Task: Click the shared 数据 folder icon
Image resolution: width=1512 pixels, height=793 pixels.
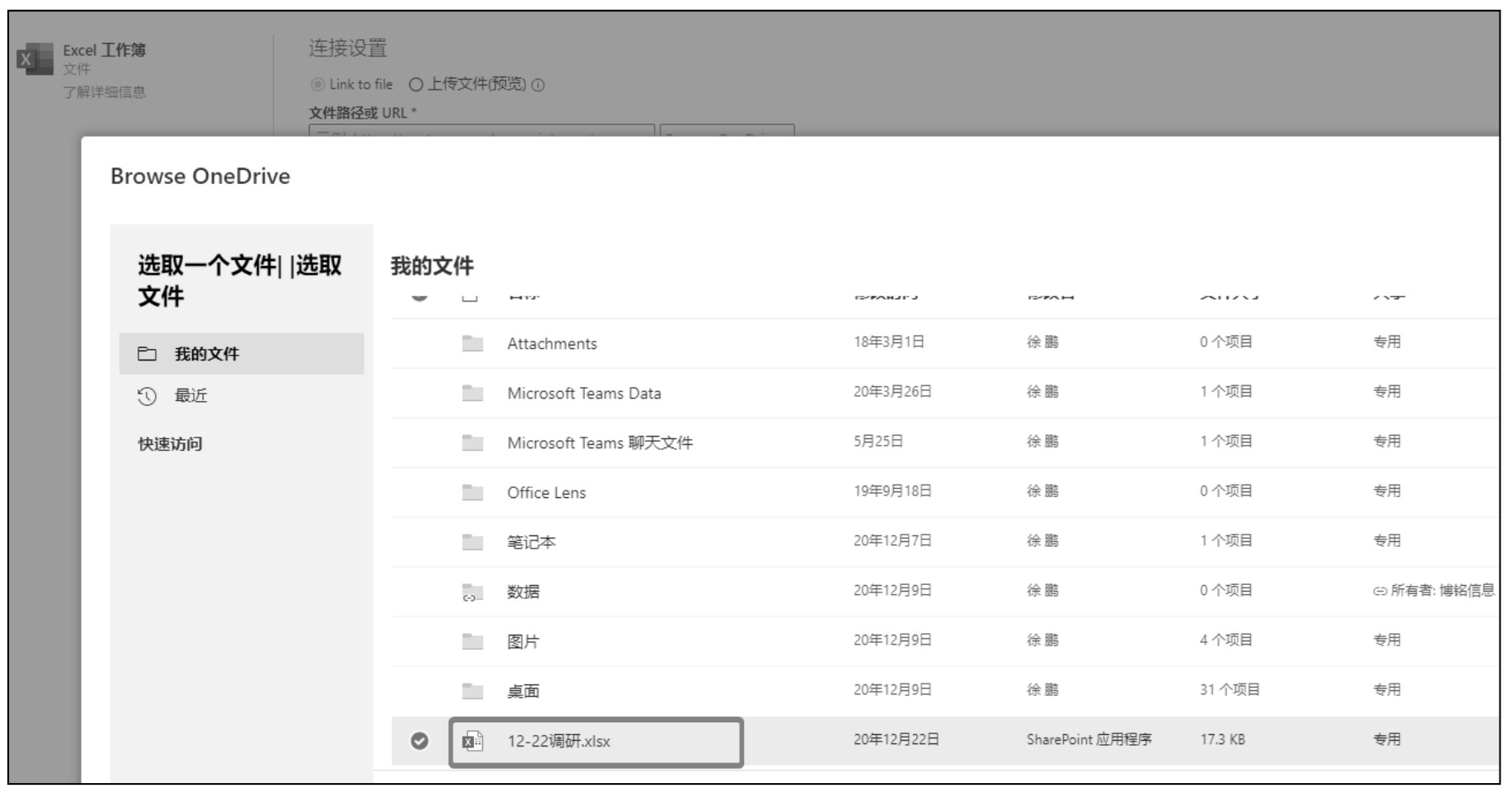Action: (472, 592)
